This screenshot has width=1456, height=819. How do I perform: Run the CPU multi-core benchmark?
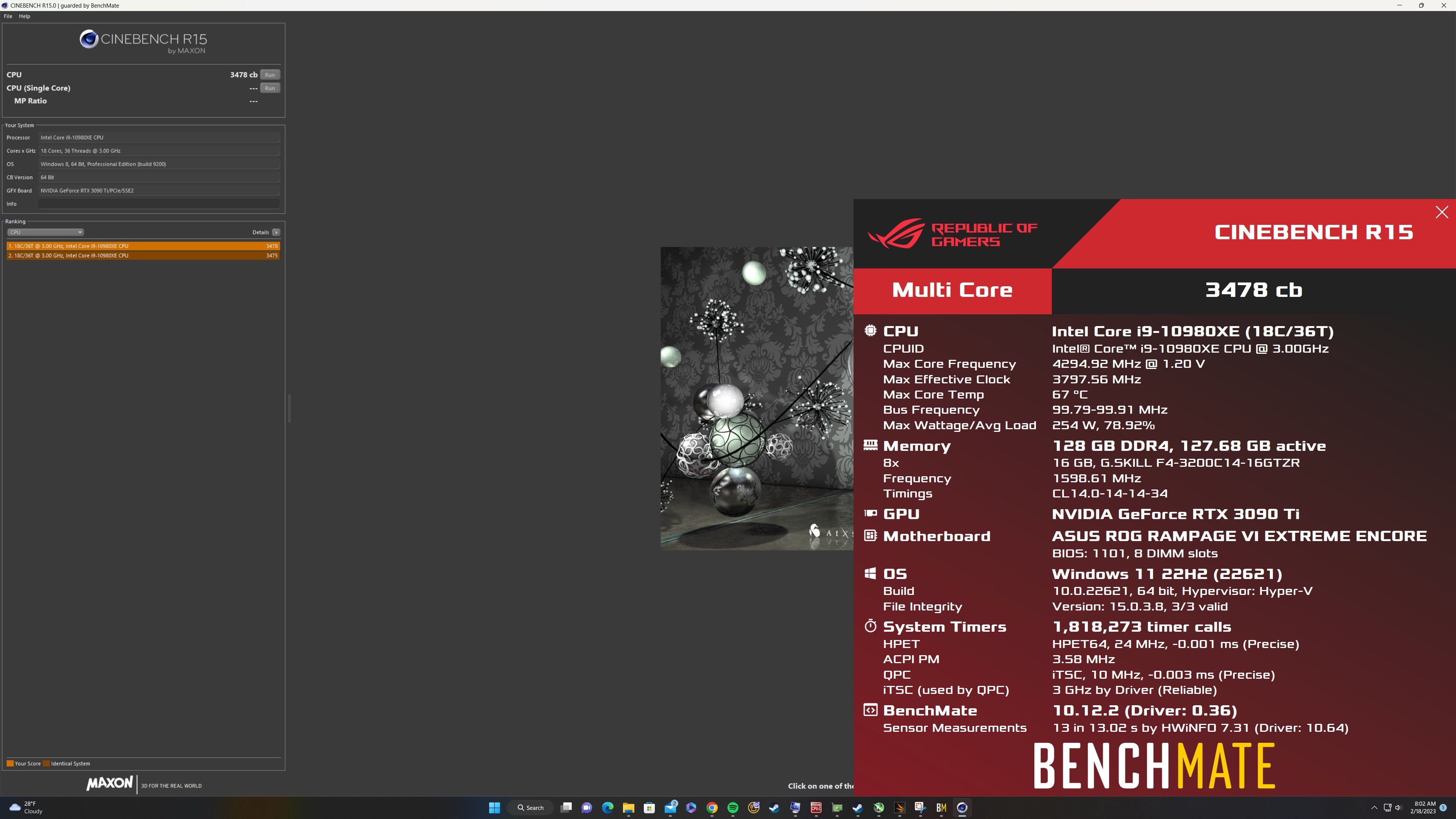tap(270, 75)
